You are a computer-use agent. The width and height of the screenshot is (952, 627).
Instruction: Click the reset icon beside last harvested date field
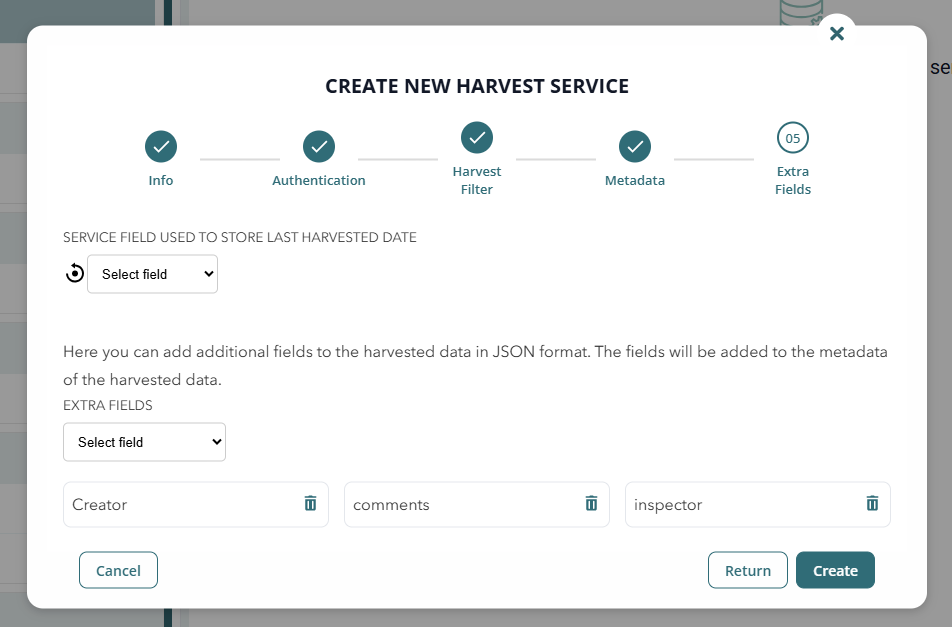click(x=74, y=273)
